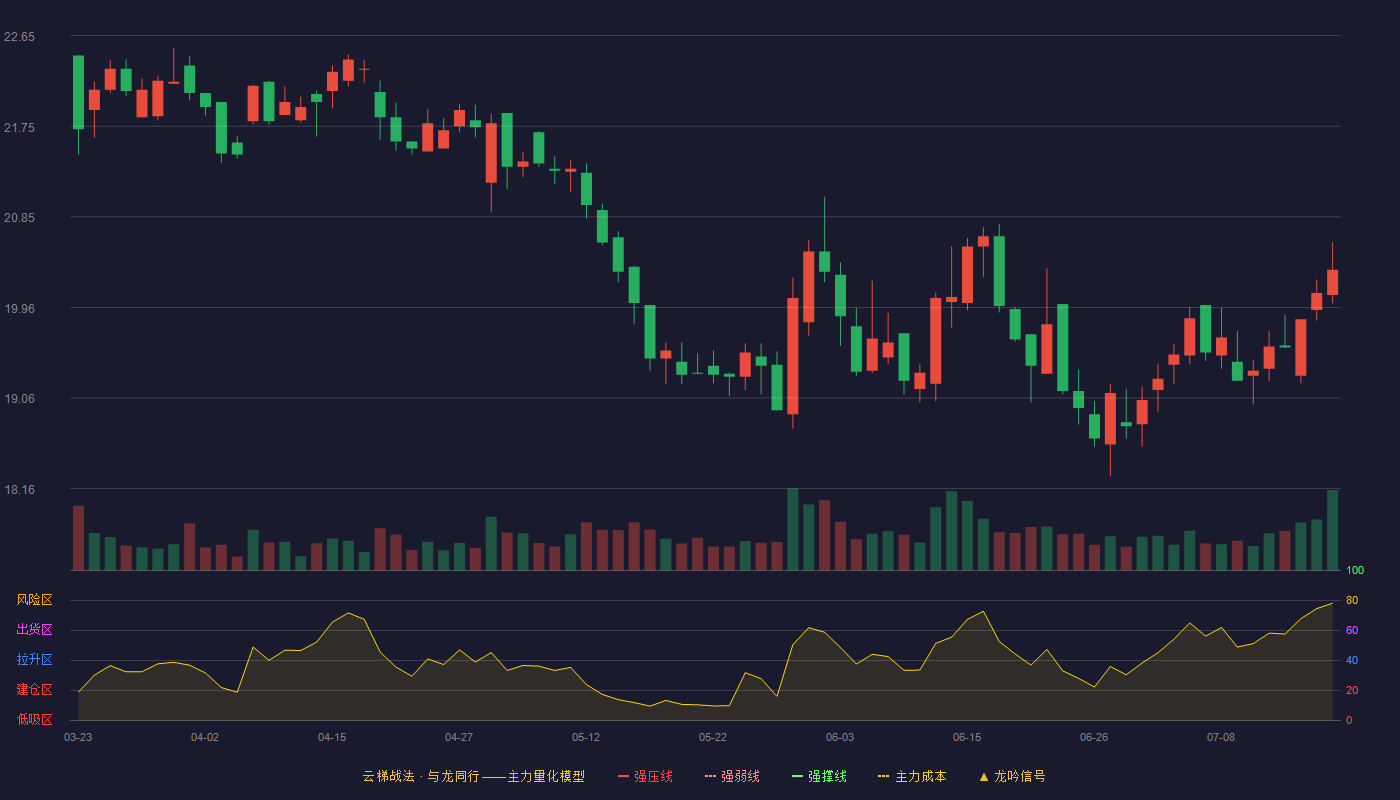The height and width of the screenshot is (800, 1400).
Task: Click the blue 40 indicator axis value
Action: point(1352,660)
